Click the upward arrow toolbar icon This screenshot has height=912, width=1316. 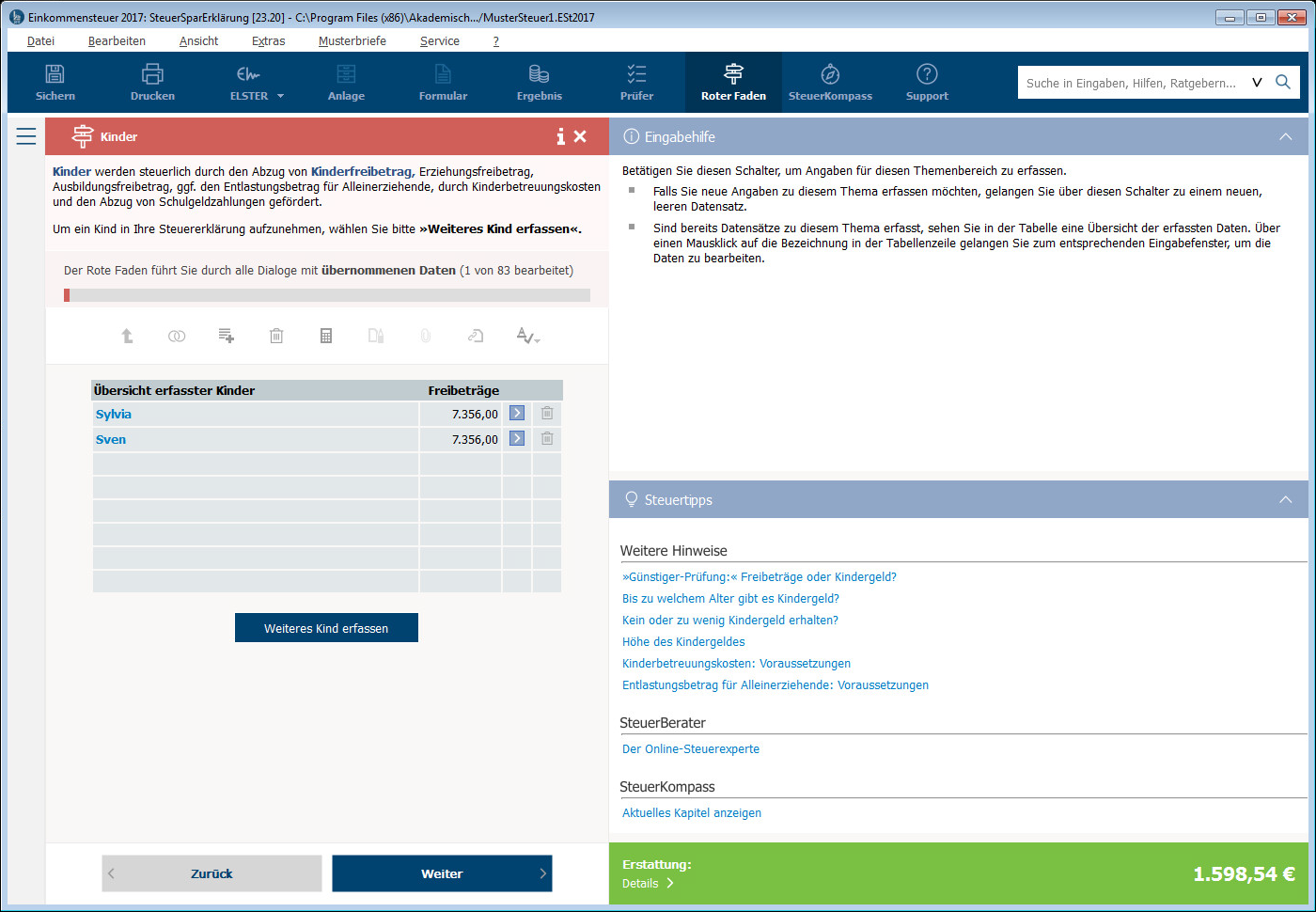pos(127,336)
